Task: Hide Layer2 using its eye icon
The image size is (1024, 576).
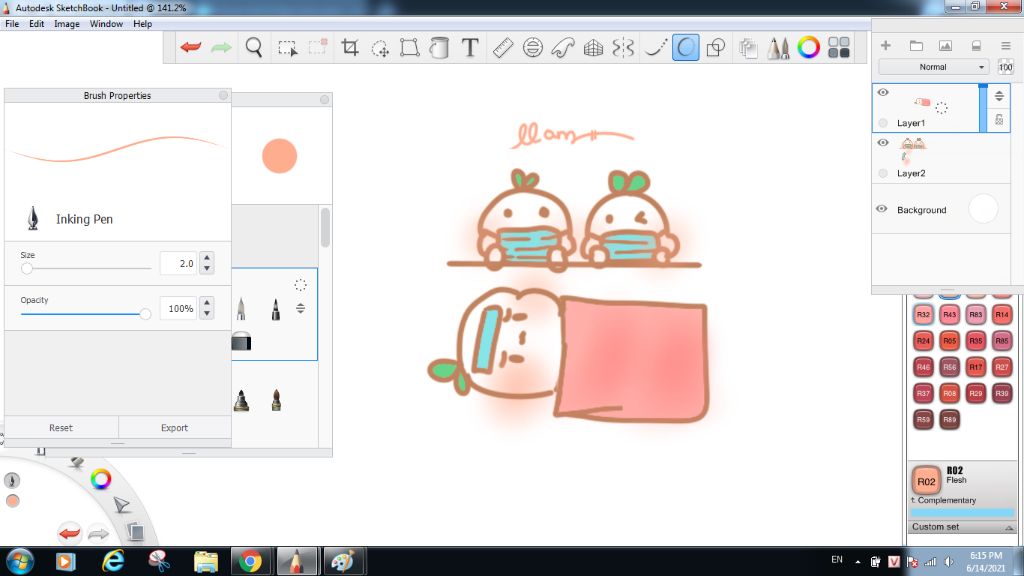Action: tap(883, 142)
